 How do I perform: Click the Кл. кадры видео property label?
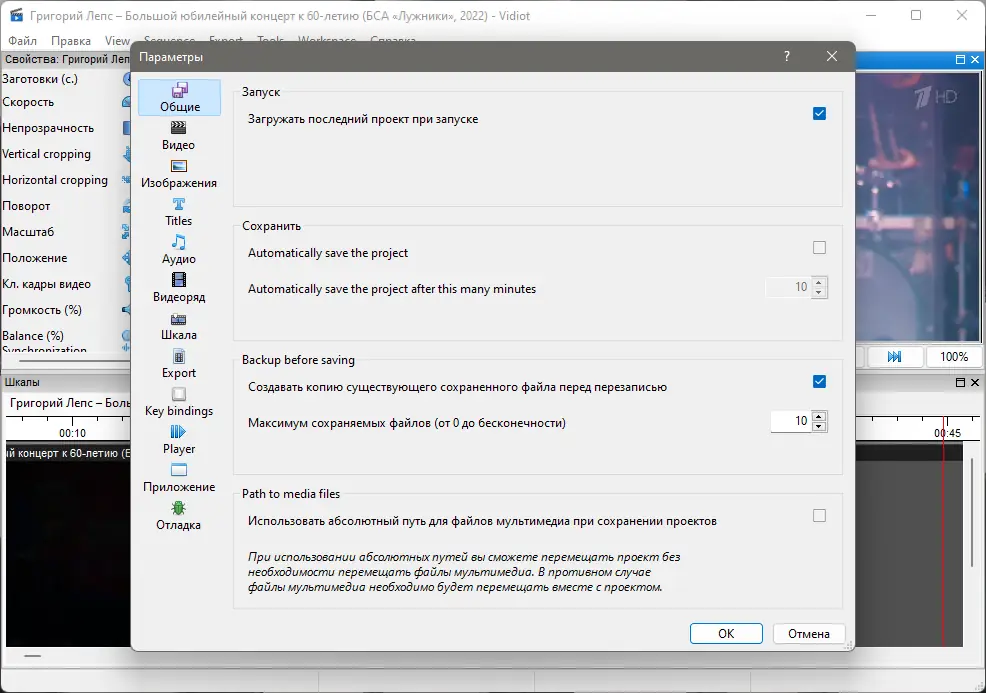click(x=47, y=284)
